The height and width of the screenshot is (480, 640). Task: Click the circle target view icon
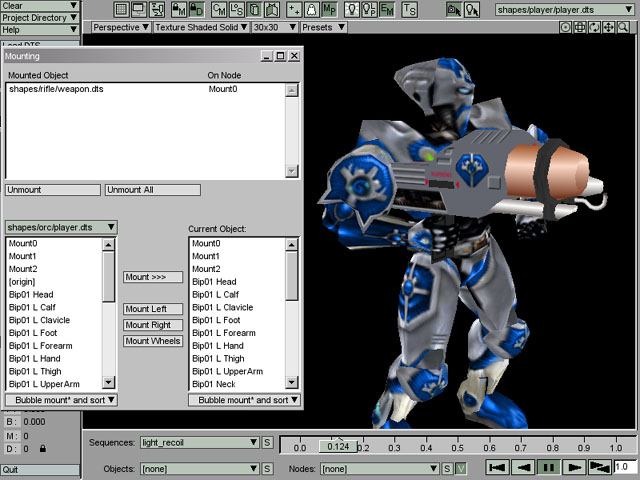(565, 27)
